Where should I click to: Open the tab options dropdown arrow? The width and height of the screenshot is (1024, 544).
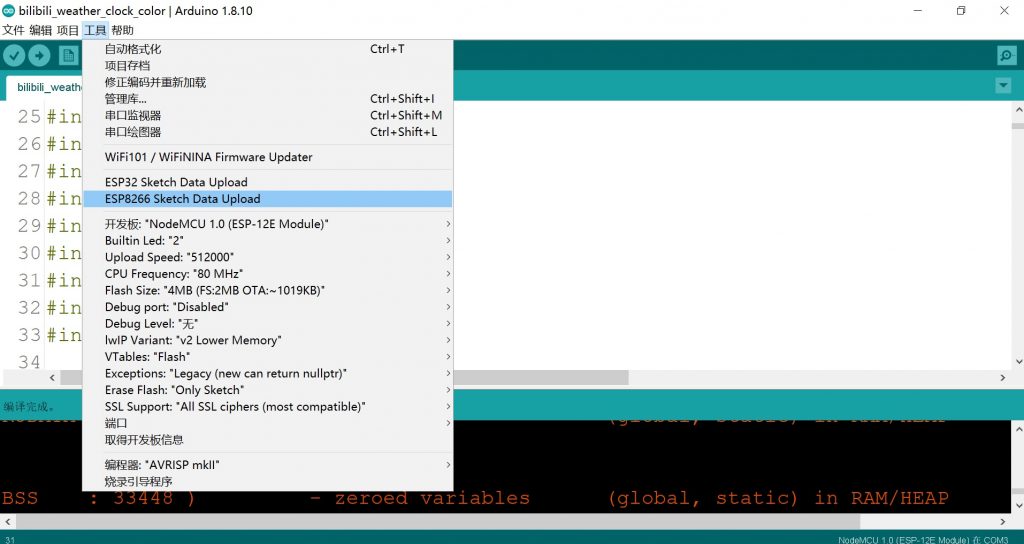(1003, 86)
